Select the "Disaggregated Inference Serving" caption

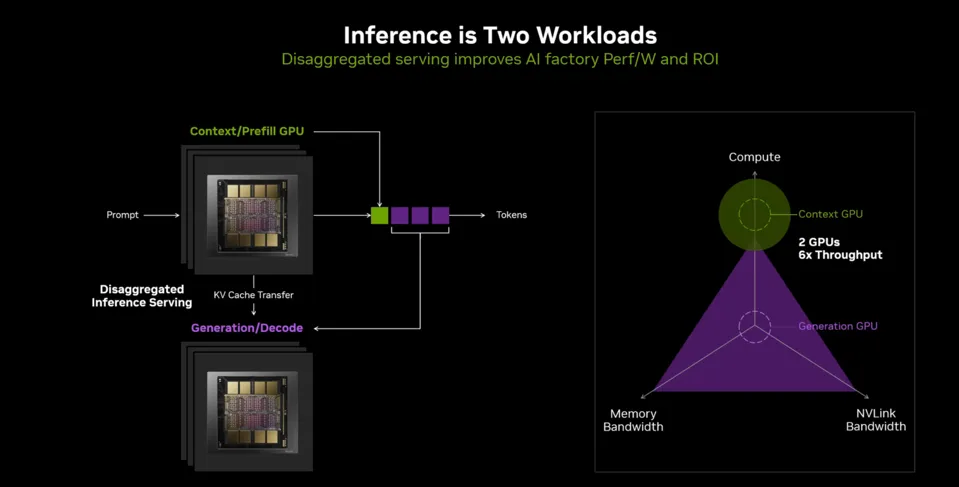click(x=141, y=296)
